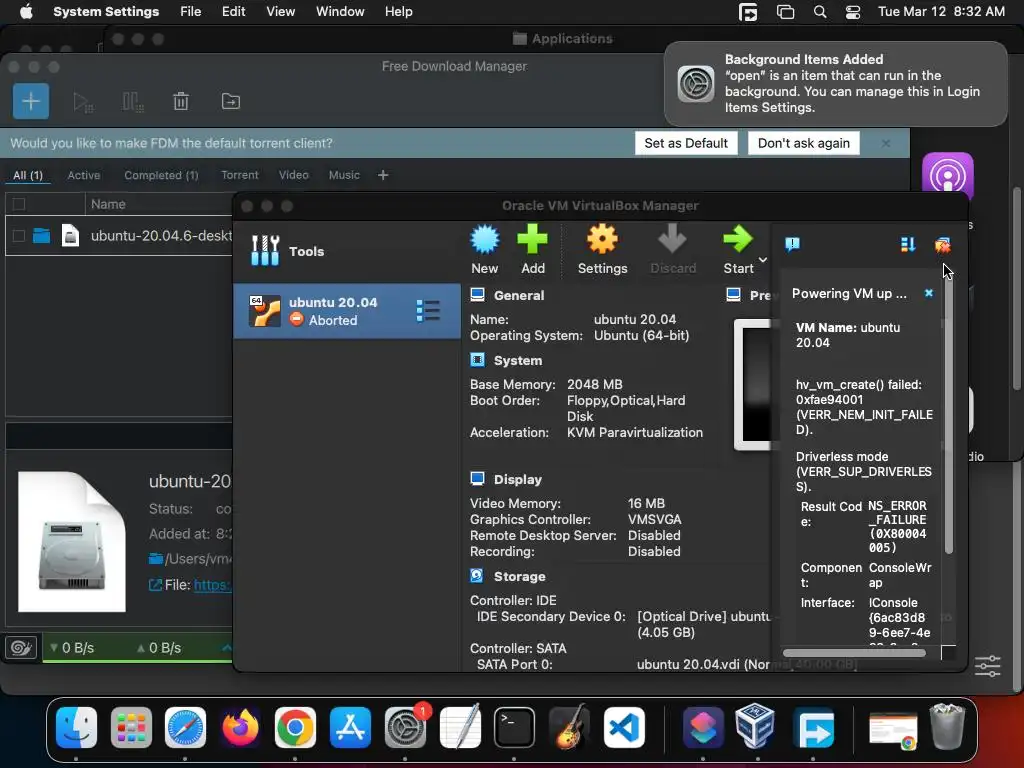Click the notification center speech bubble icon
The width and height of the screenshot is (1024, 768).
click(x=792, y=244)
